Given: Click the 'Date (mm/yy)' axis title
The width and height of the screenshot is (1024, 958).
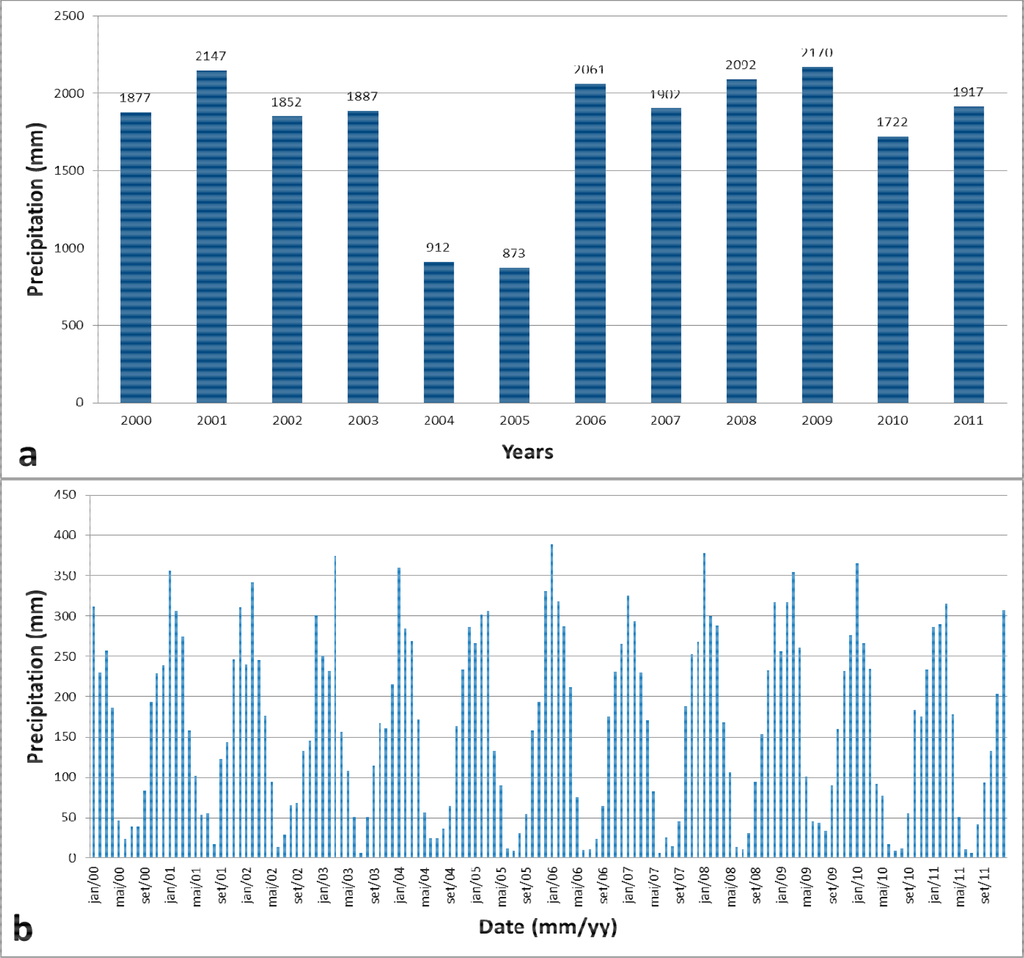Looking at the screenshot, I should (x=547, y=928).
